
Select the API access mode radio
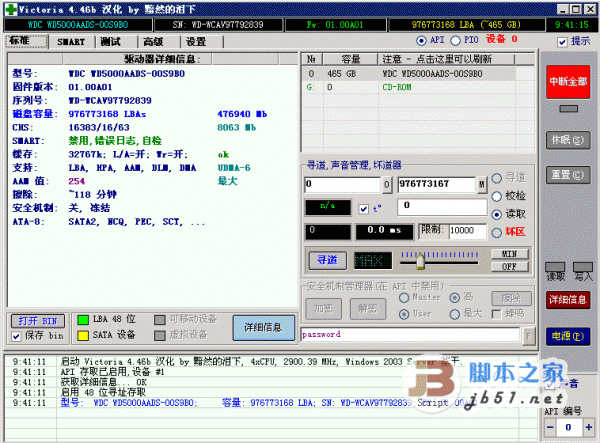click(x=421, y=41)
